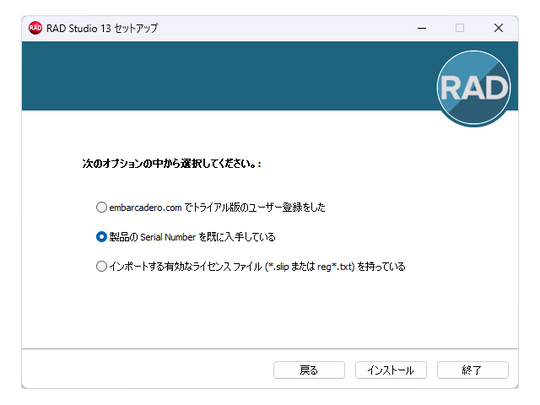Select the license file import radio button
This screenshot has width=540, height=405.
(101, 267)
